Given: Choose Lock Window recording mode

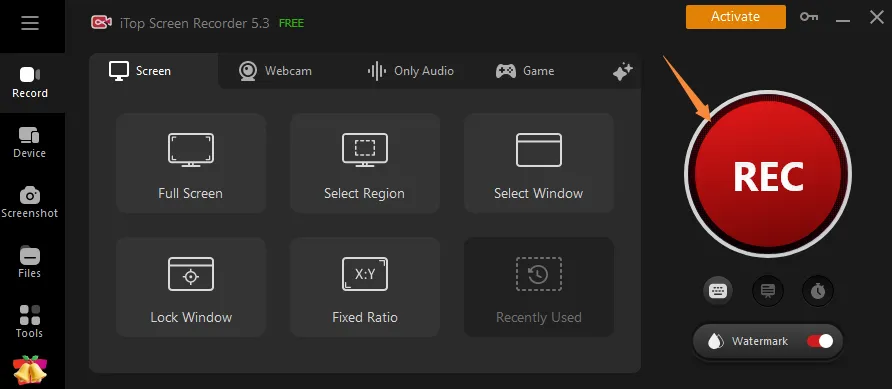Looking at the screenshot, I should click(191, 287).
